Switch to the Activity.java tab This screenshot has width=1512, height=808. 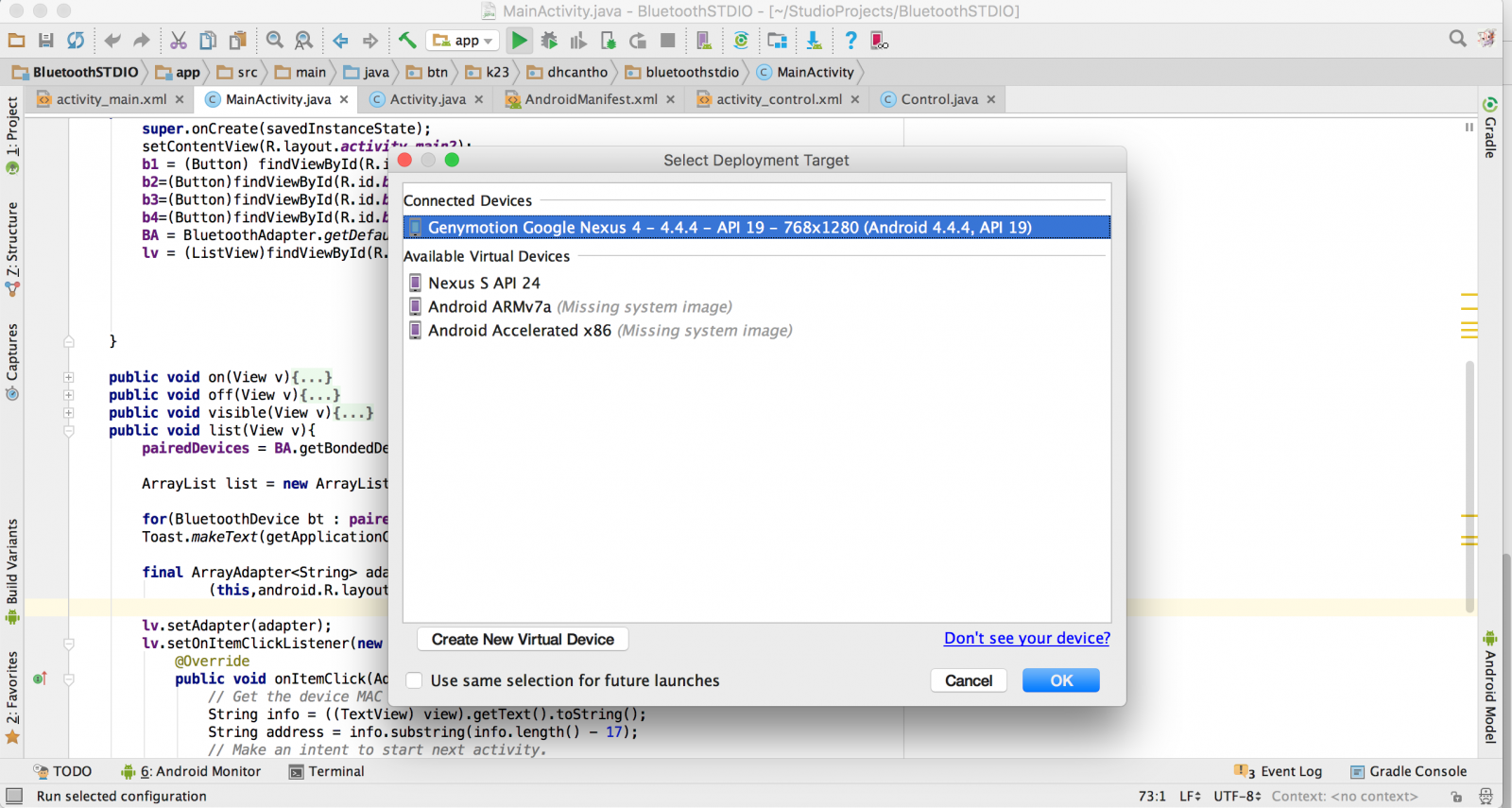(x=427, y=99)
